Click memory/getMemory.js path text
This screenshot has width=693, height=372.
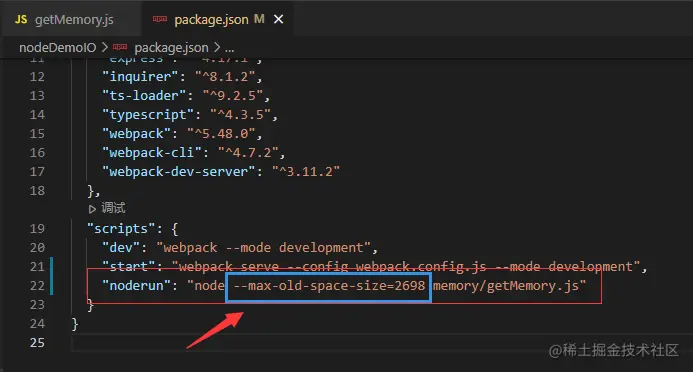[x=506, y=286]
